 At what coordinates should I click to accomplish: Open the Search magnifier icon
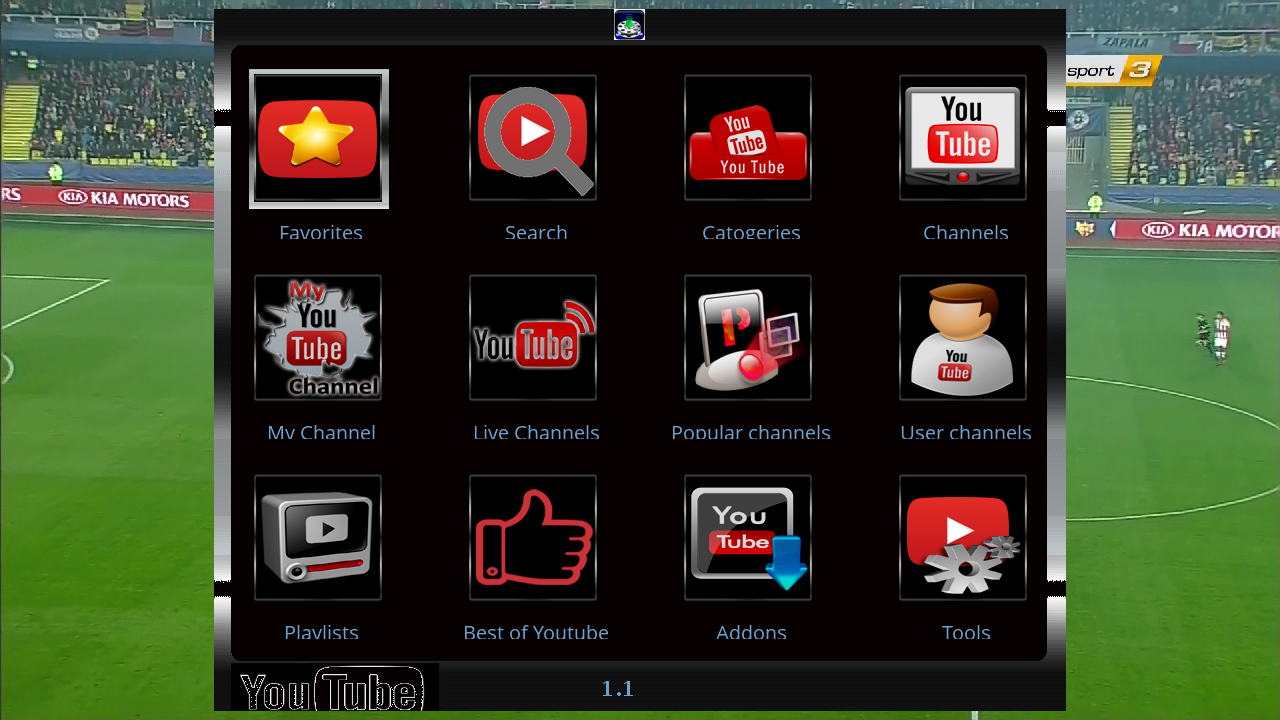click(533, 138)
